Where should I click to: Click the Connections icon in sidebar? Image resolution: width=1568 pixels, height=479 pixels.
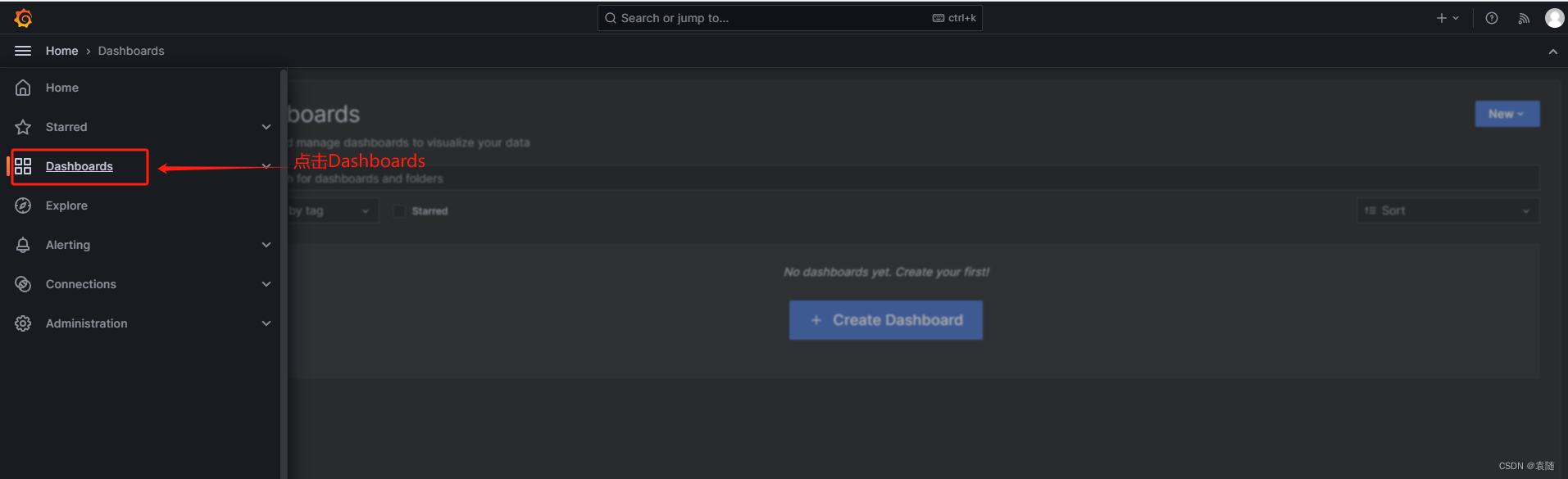(23, 284)
